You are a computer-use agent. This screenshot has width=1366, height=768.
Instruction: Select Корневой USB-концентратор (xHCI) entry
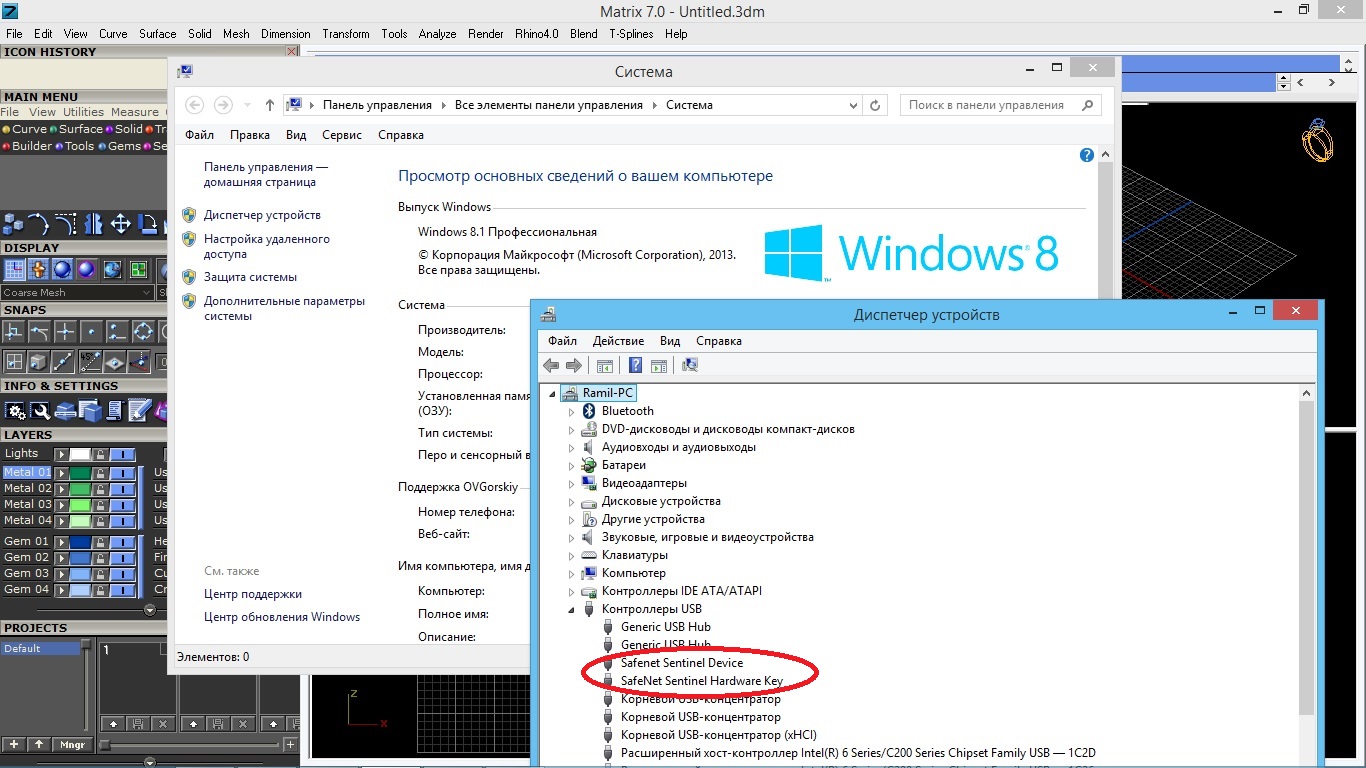[x=718, y=735]
